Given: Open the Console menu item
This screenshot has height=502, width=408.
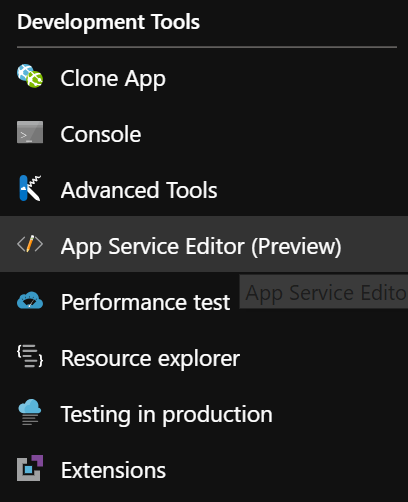Looking at the screenshot, I should click(x=204, y=134).
